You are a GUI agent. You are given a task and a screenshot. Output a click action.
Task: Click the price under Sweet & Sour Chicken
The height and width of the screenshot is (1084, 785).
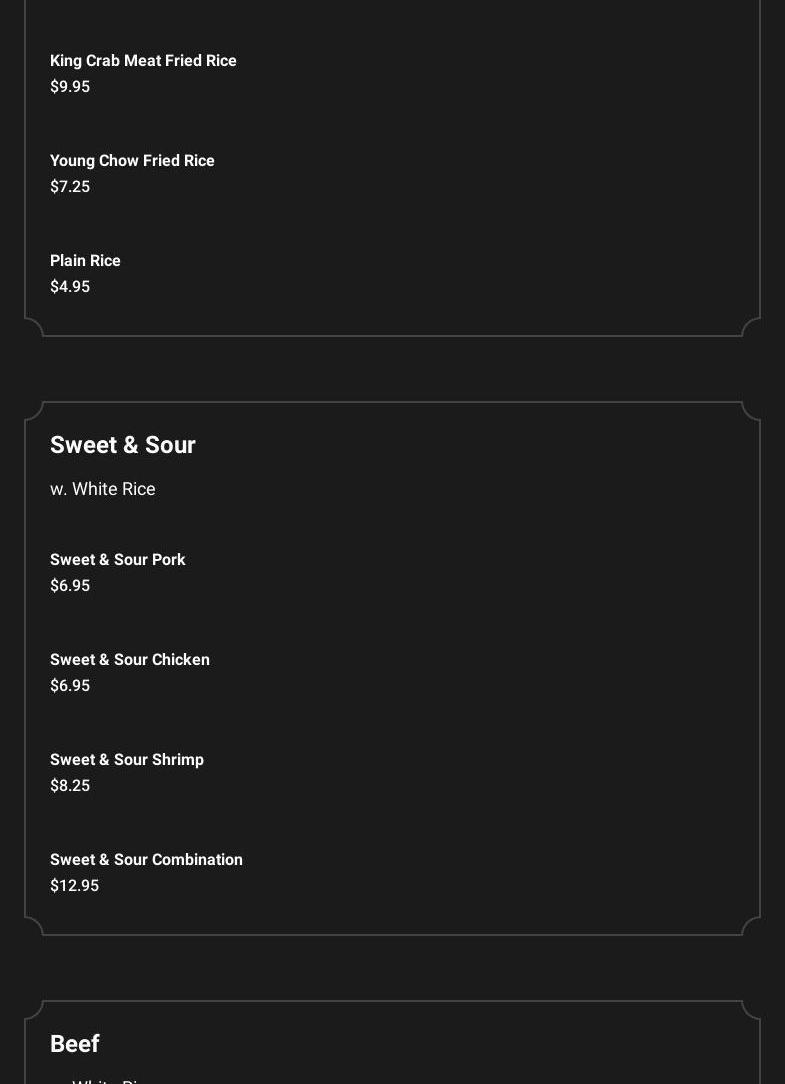tap(70, 686)
